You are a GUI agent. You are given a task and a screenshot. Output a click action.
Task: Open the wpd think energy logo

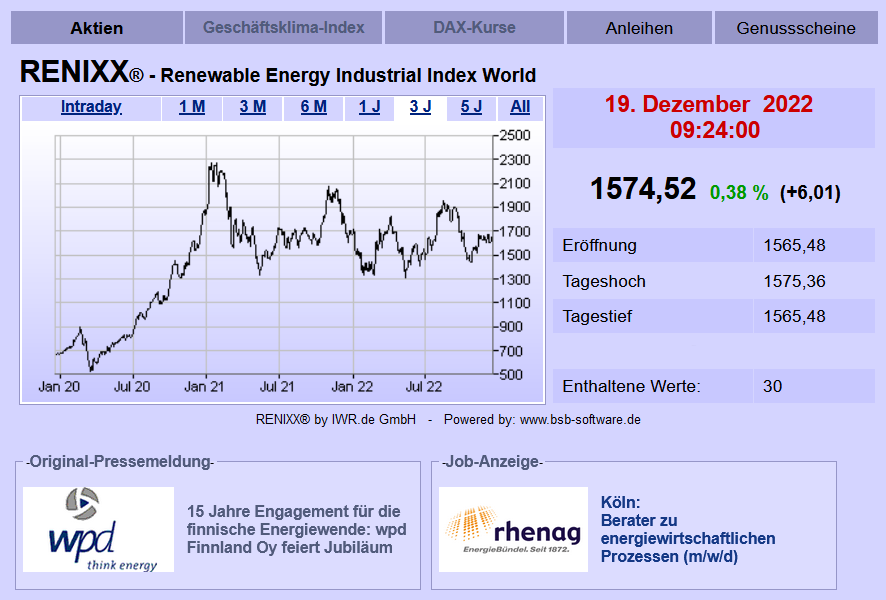(98, 529)
